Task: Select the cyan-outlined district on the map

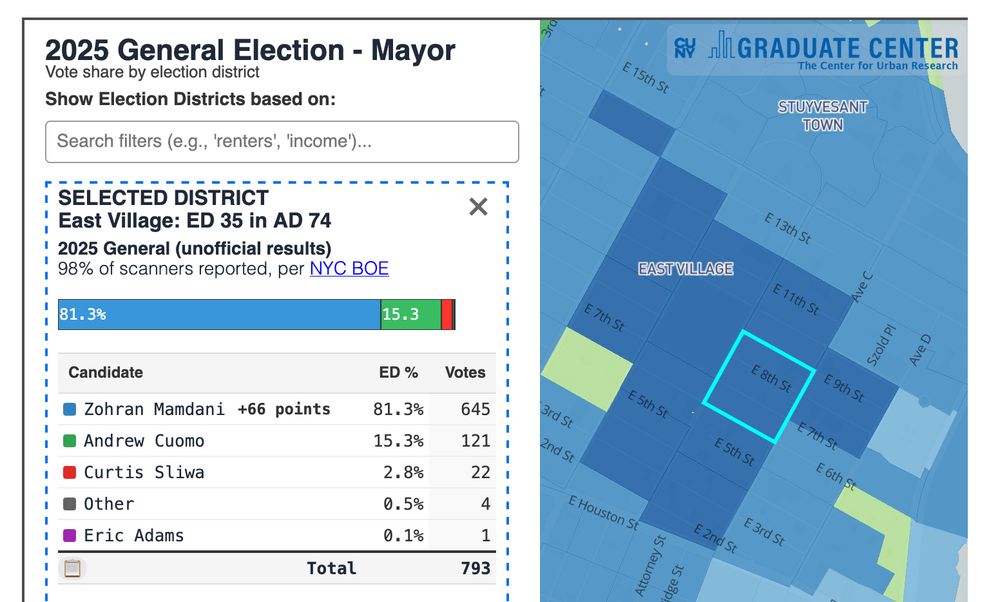Action: pos(756,385)
